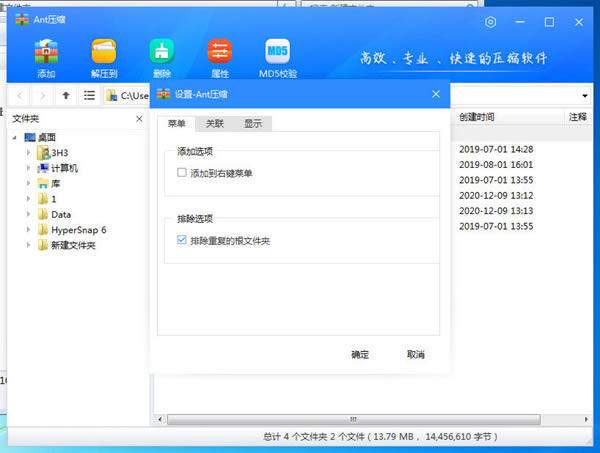Expand the 计算机 tree node
Screen dimensions: 600x453
(x=29, y=169)
